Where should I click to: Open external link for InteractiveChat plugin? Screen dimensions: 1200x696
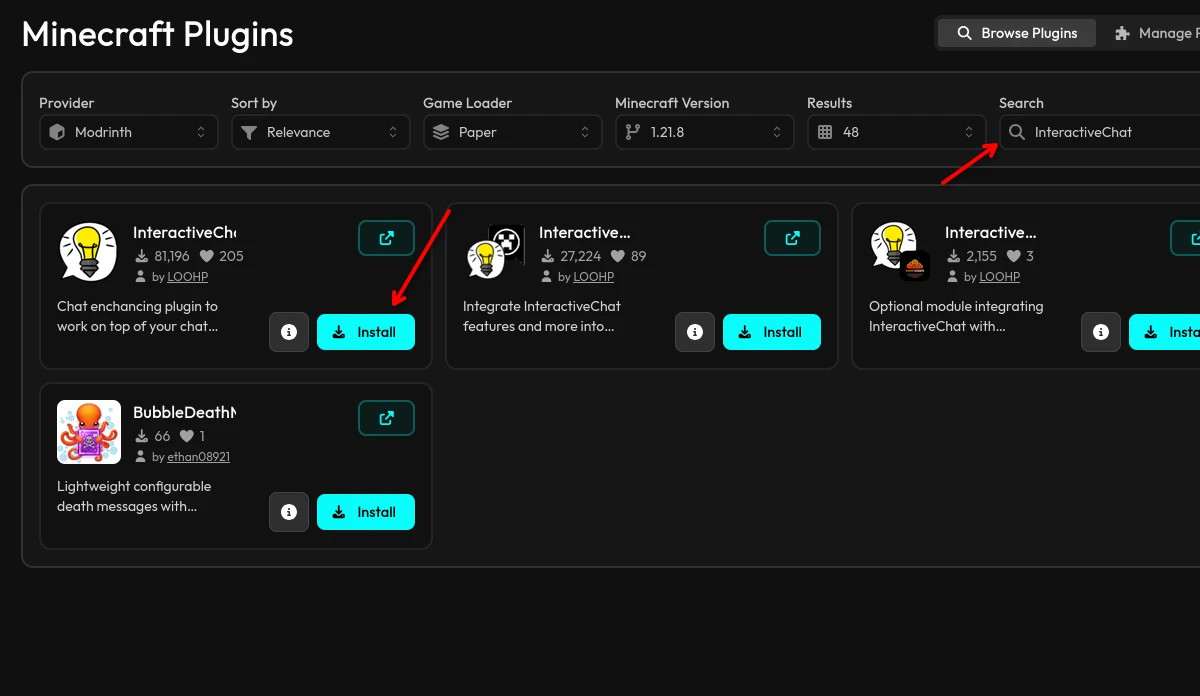[x=386, y=238]
